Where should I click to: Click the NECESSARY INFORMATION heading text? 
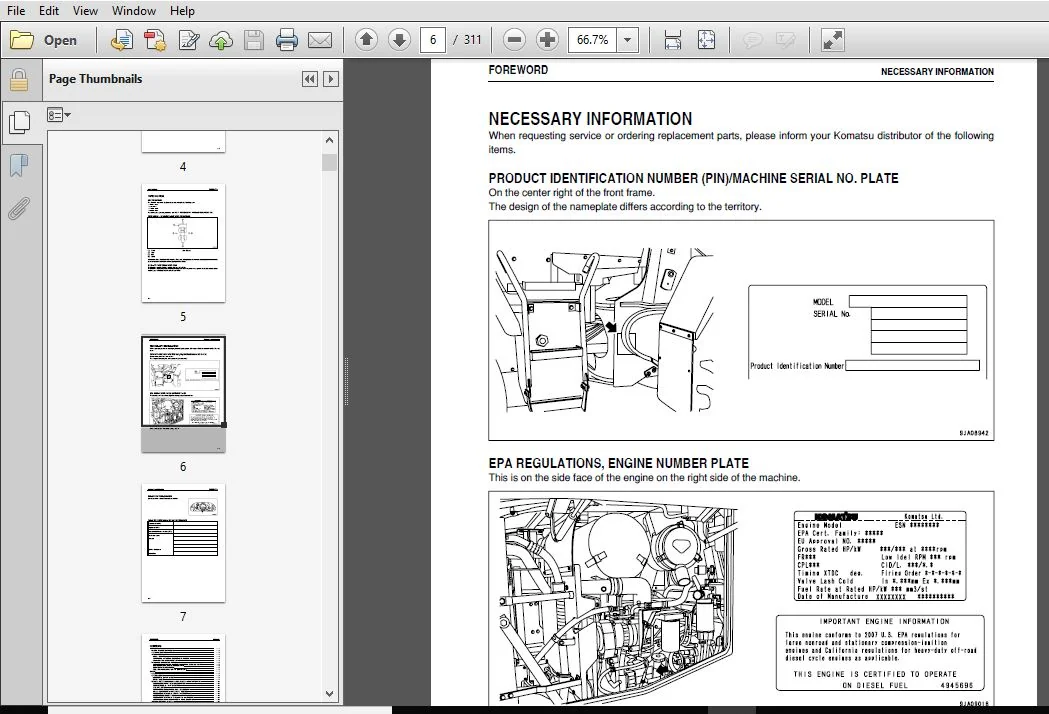point(590,119)
